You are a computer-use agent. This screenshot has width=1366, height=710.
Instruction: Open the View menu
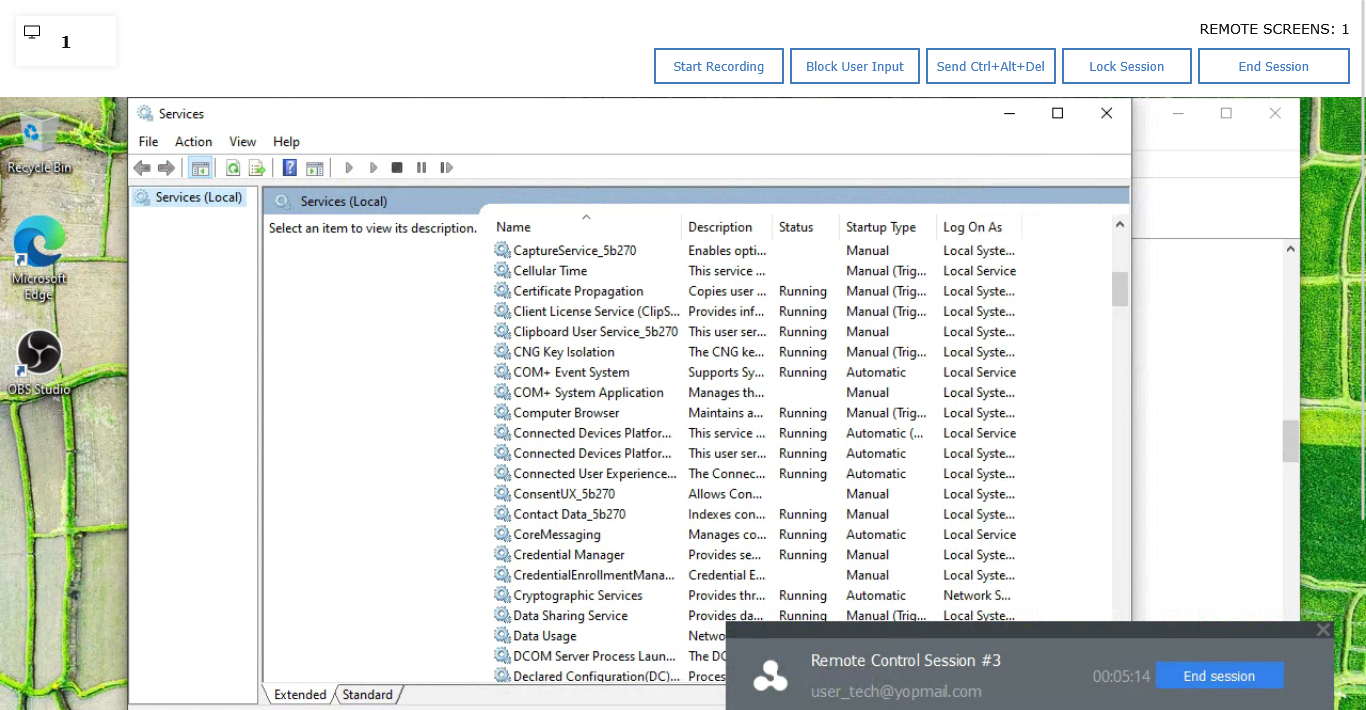click(242, 142)
